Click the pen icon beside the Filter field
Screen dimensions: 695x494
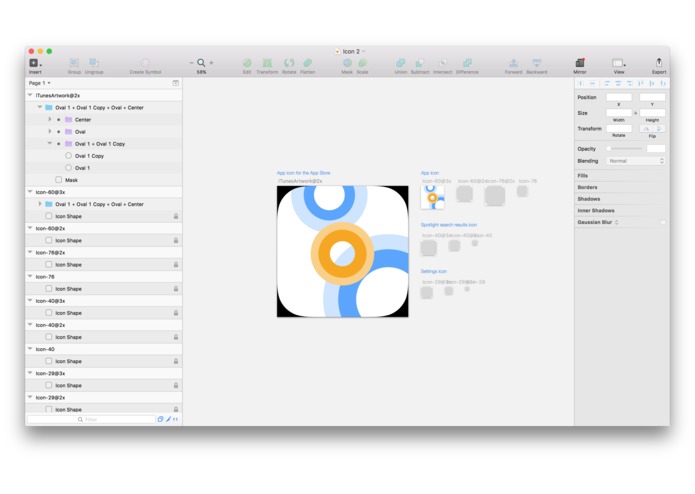coord(168,419)
